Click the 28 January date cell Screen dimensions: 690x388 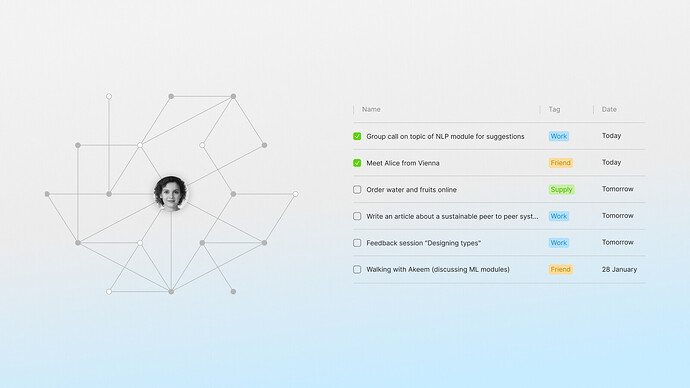click(619, 269)
